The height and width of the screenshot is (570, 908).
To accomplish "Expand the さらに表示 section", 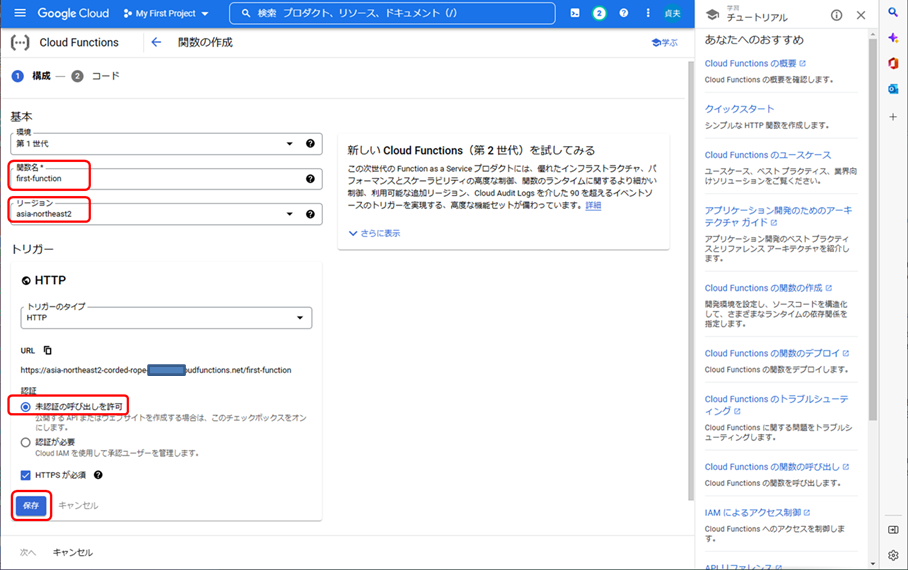I will (x=375, y=233).
